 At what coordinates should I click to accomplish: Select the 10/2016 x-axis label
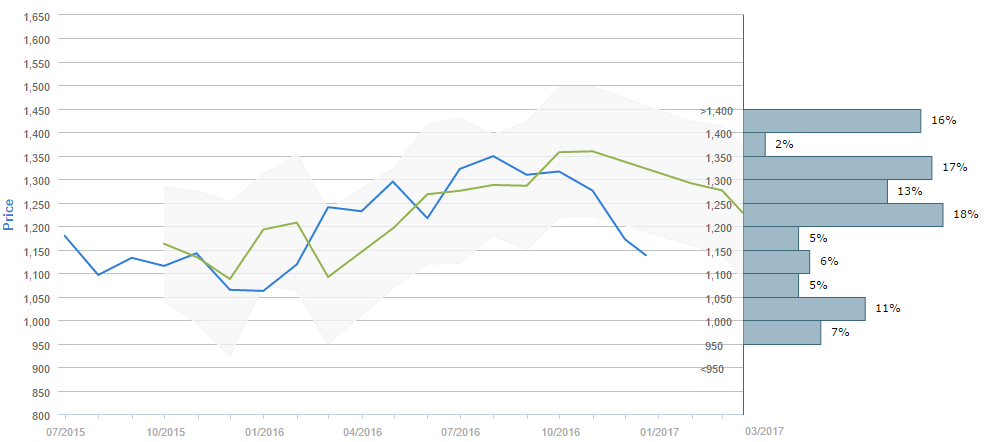560,431
